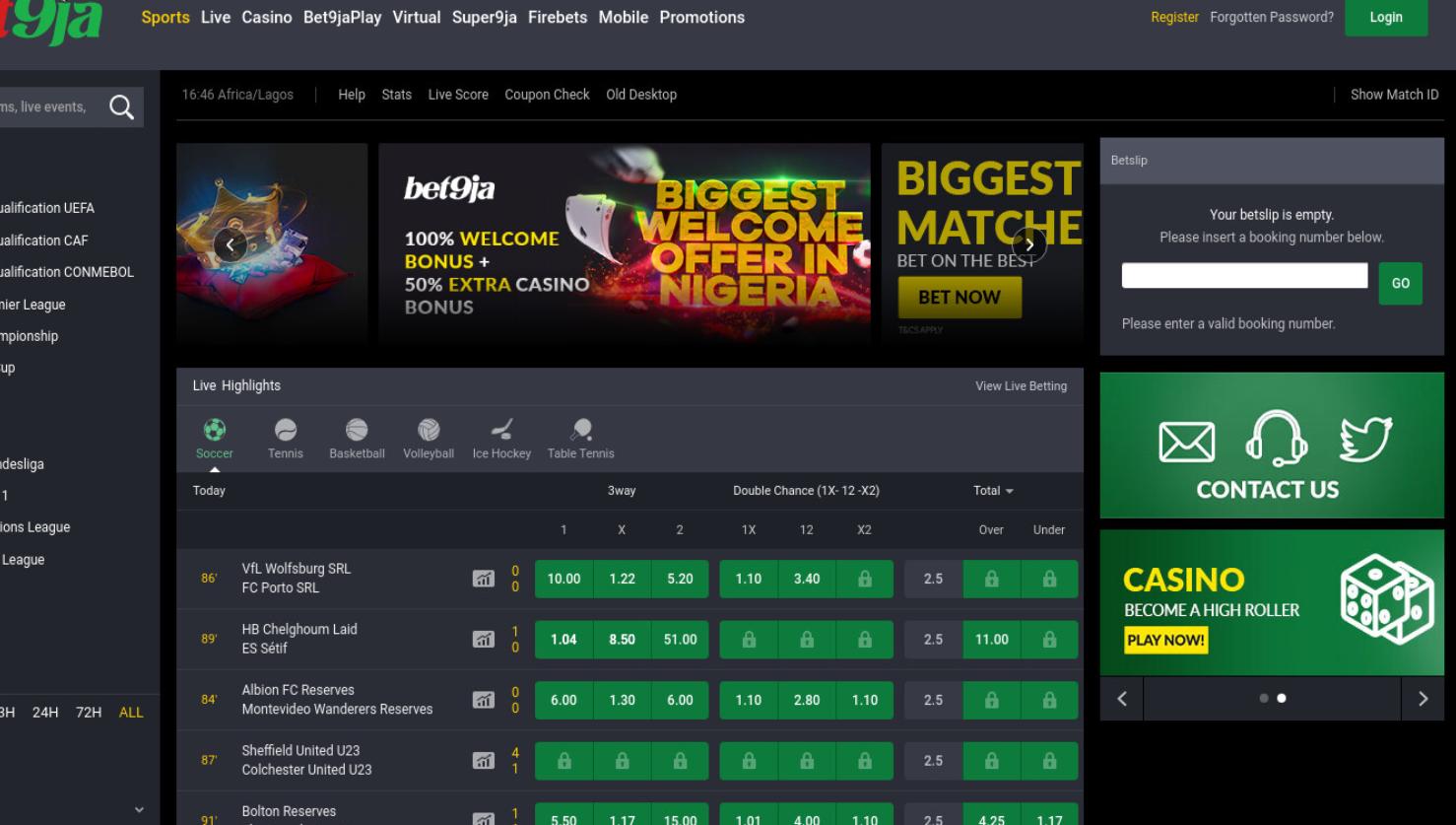1456x825 pixels.
Task: Select draw odds 1.22 for Wolfsburg match
Action: pos(622,580)
